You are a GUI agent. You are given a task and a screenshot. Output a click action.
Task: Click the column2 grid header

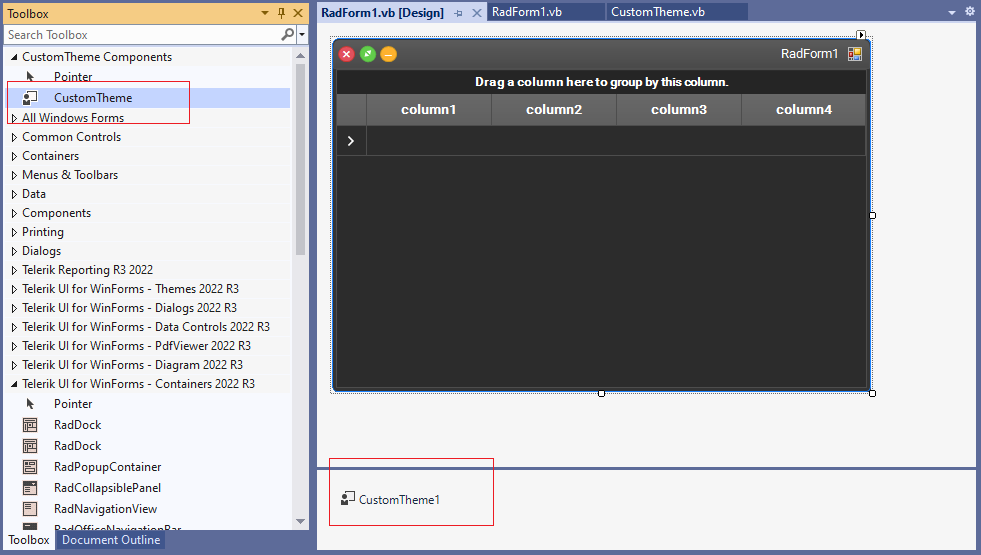[554, 109]
